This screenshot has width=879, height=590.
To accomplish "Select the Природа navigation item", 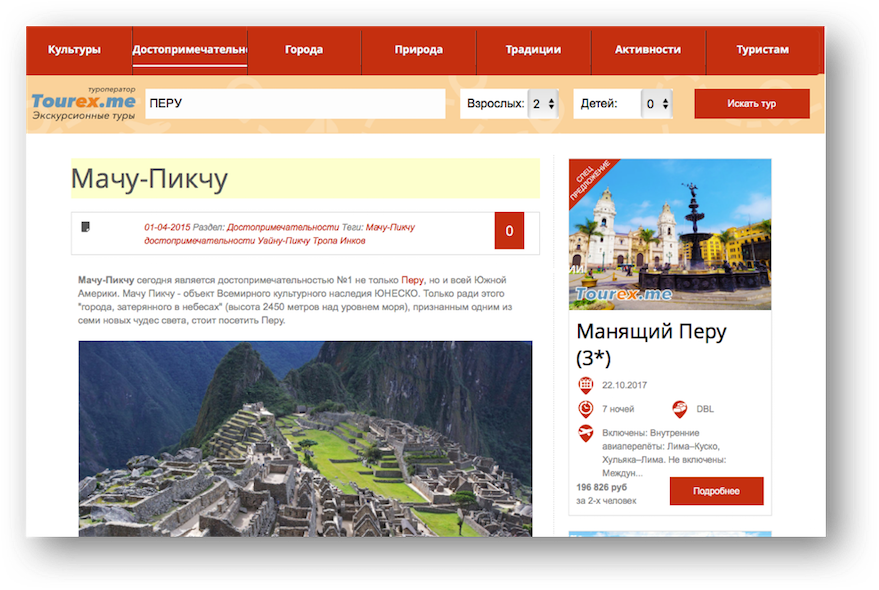I will point(419,49).
